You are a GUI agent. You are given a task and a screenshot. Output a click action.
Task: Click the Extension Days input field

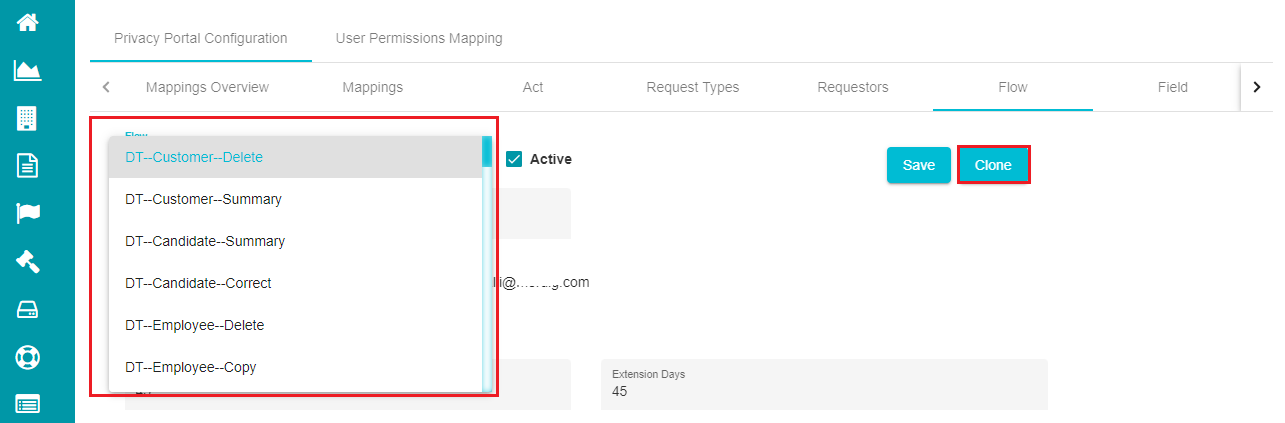point(824,384)
